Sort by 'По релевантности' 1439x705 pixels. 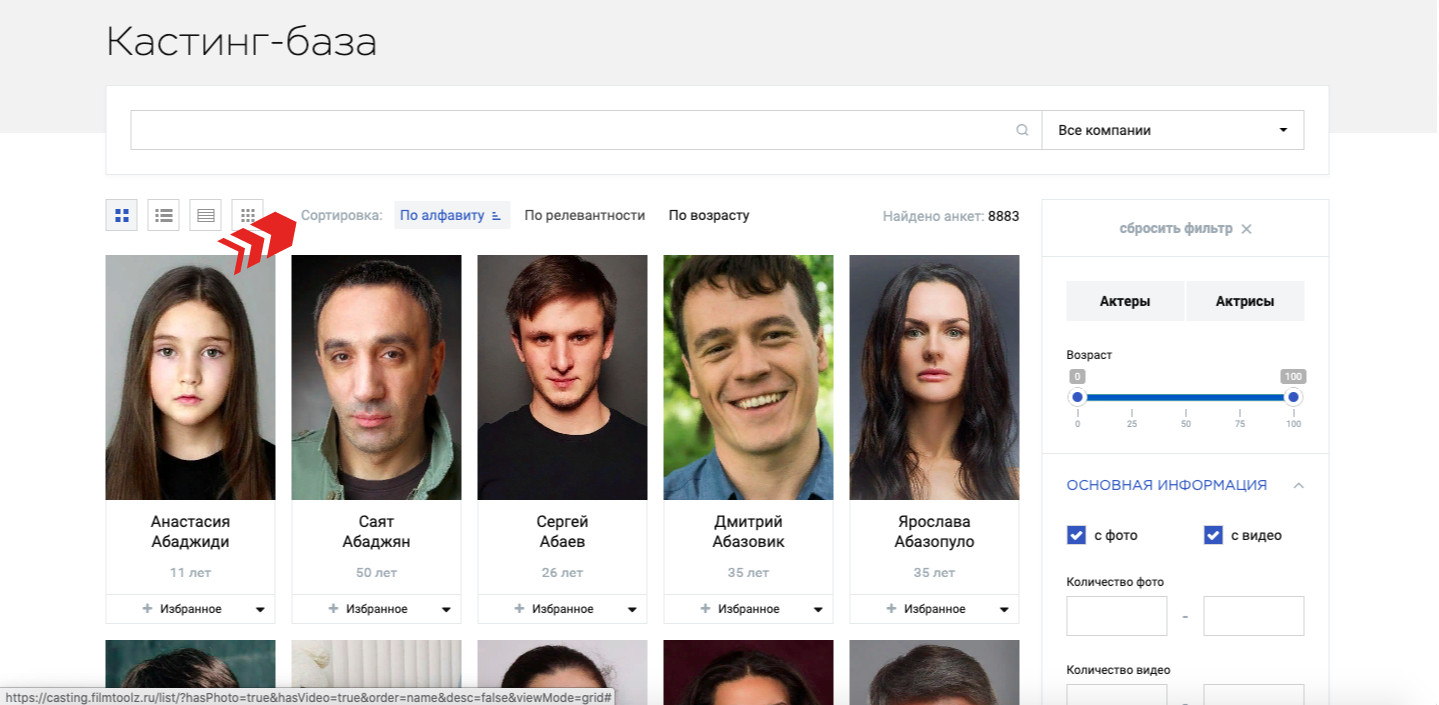point(585,215)
